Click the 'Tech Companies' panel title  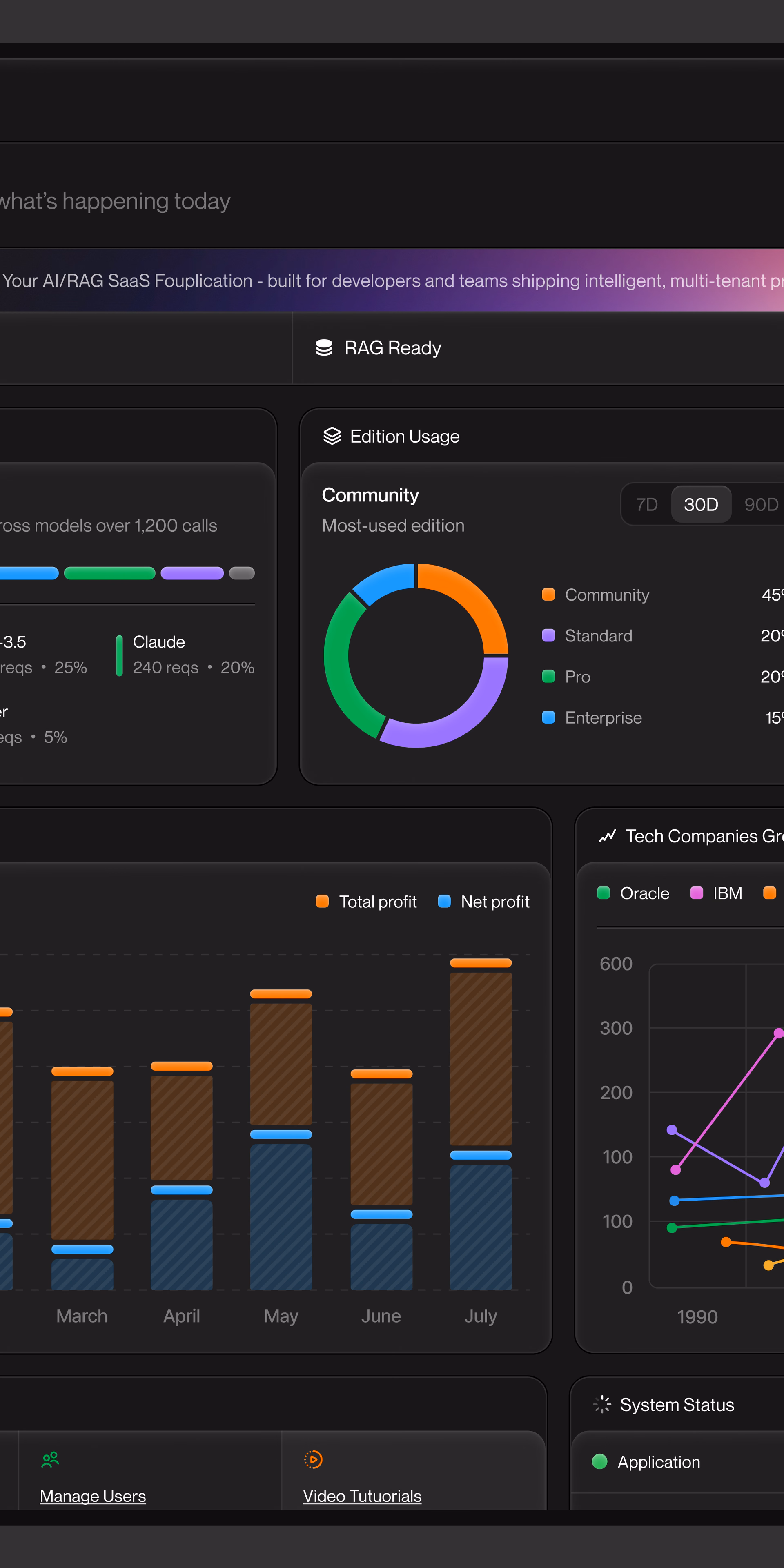coord(704,836)
